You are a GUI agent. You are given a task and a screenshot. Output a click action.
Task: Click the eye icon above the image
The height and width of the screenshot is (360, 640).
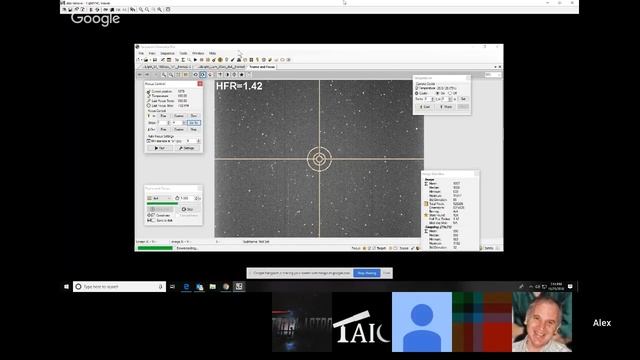click(196, 75)
